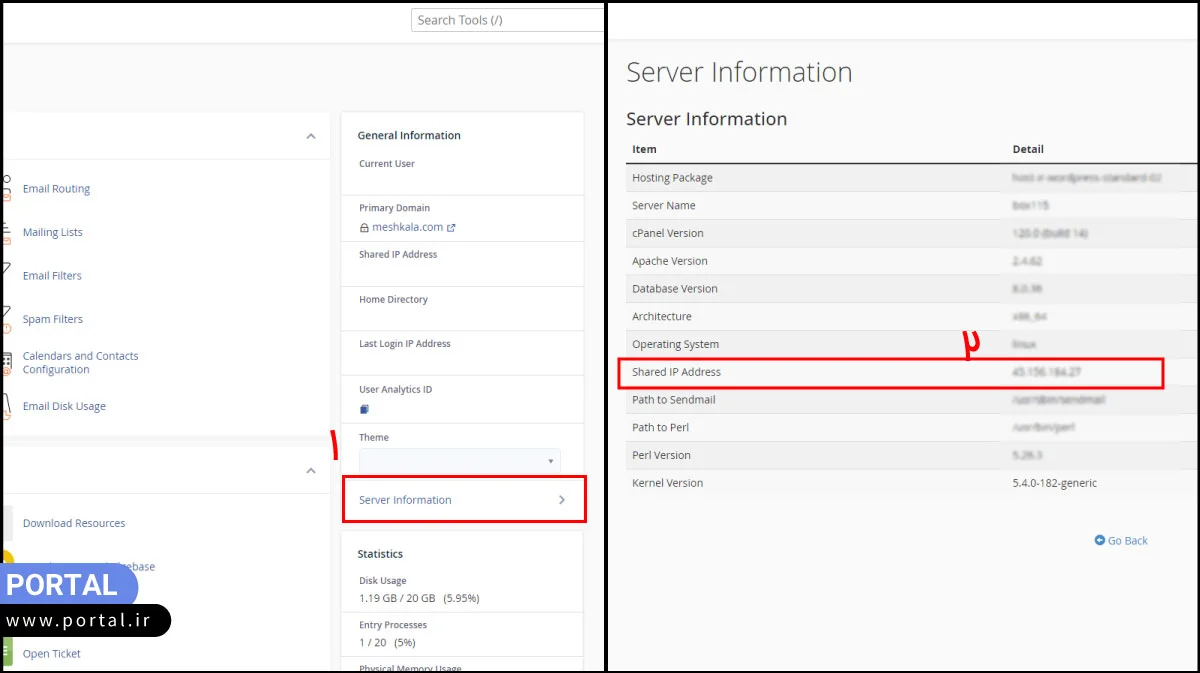
Task: Click the Go Back link
Action: [x=1127, y=541]
